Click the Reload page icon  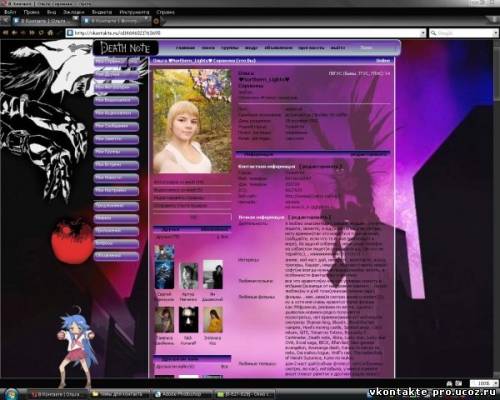(x=41, y=33)
